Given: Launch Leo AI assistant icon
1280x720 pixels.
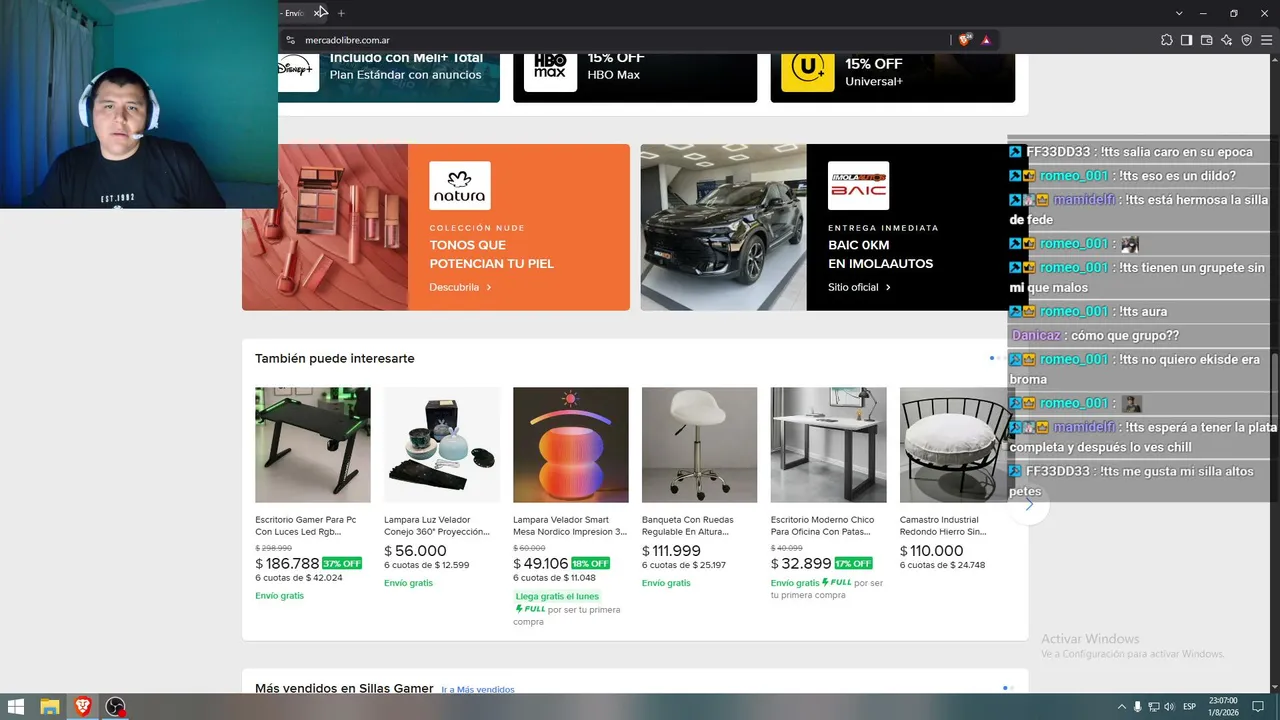Looking at the screenshot, I should tap(1227, 40).
